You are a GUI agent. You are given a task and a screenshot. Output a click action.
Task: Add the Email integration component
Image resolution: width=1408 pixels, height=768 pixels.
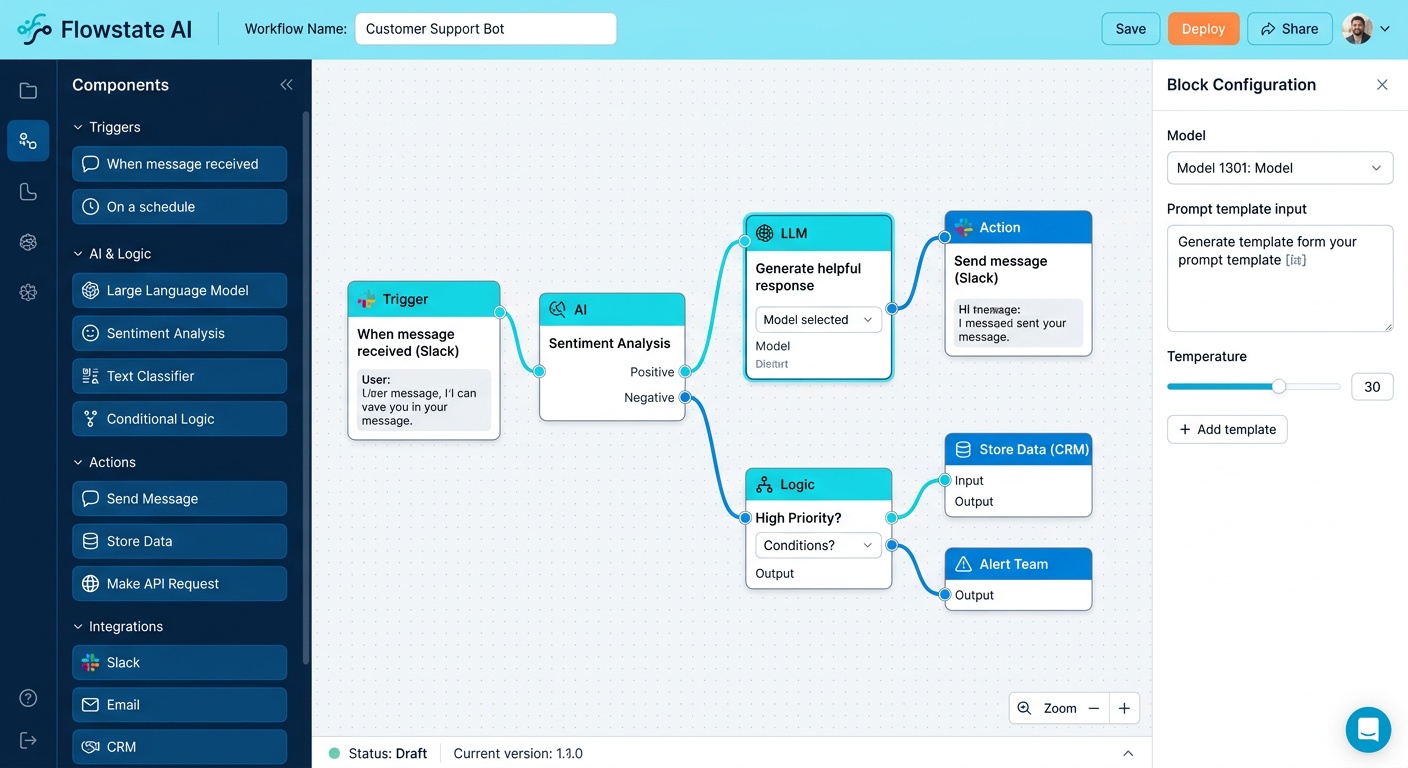click(x=179, y=705)
